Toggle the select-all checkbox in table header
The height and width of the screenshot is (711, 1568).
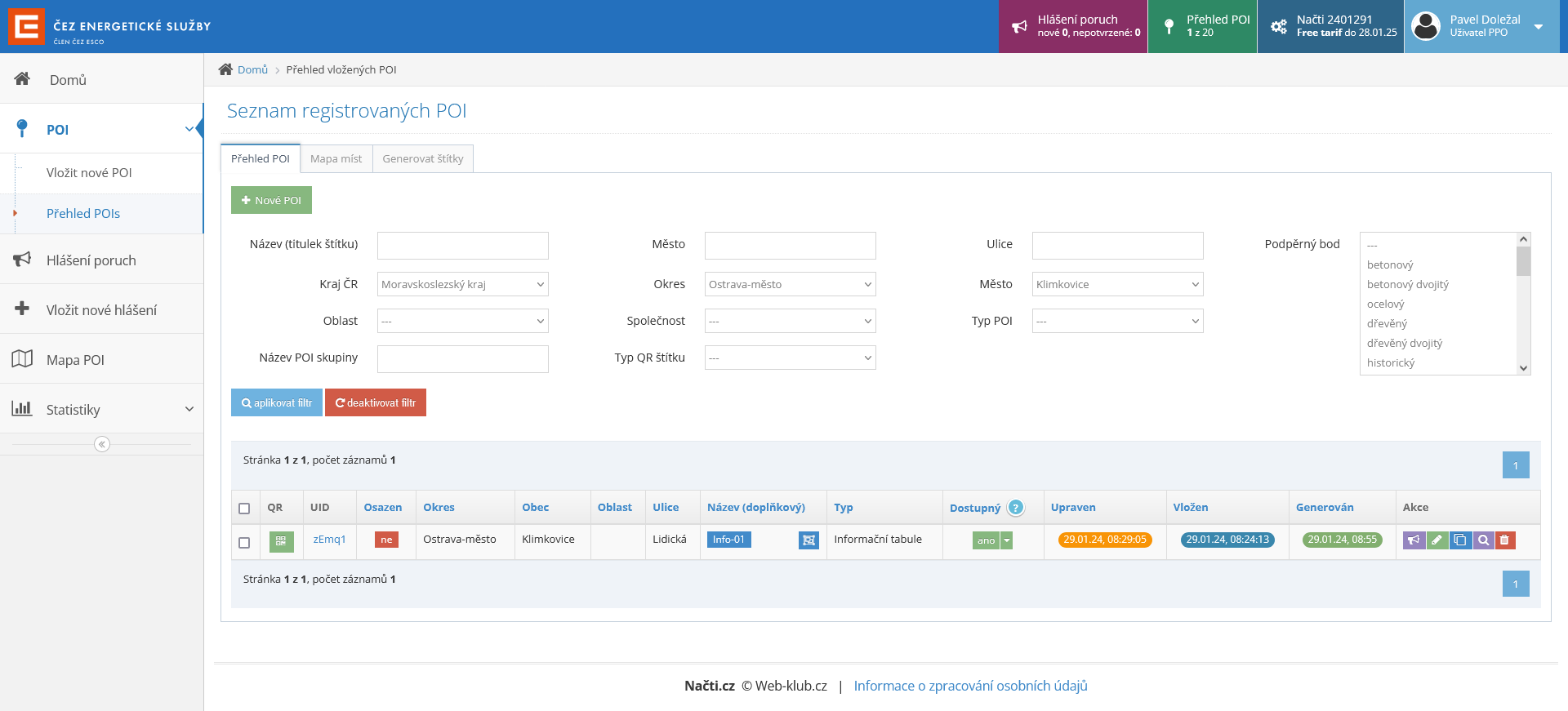coord(244,509)
